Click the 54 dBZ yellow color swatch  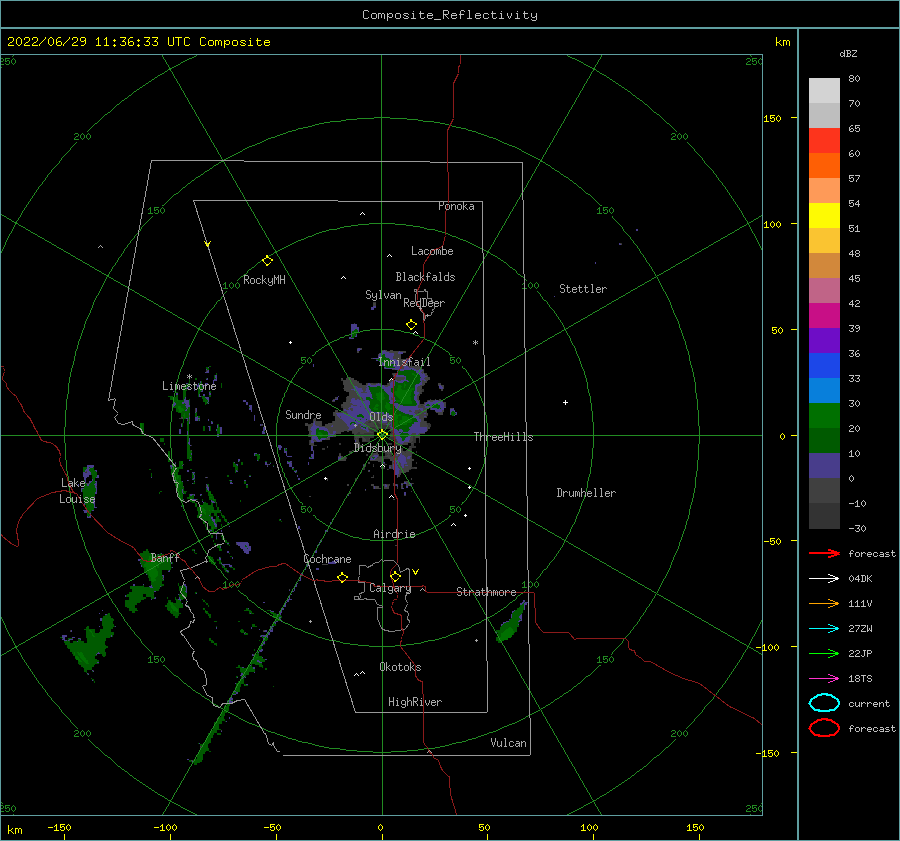pyautogui.click(x=824, y=215)
